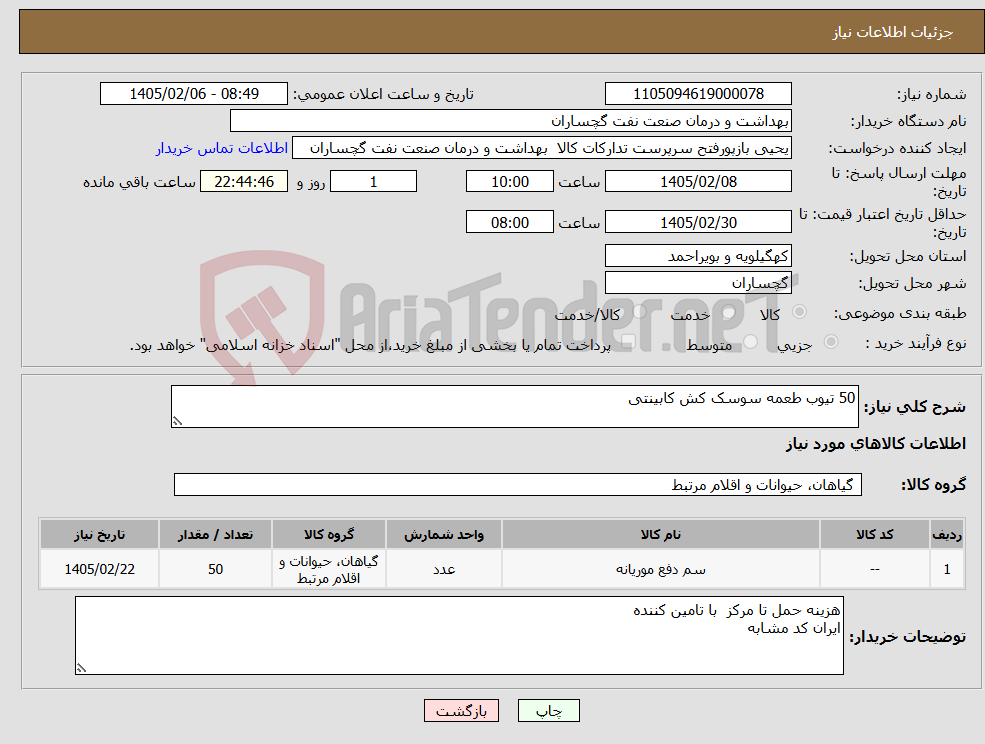Click the item code cell showing --

[x=874, y=569]
